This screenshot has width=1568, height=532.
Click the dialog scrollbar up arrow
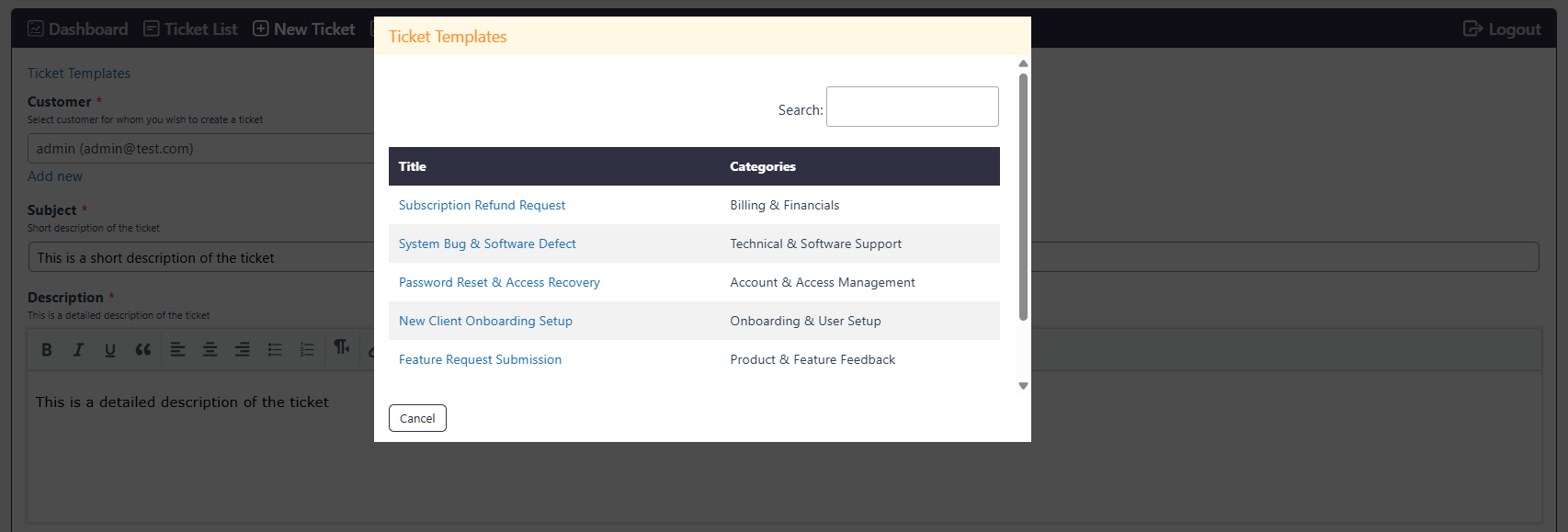point(1023,63)
